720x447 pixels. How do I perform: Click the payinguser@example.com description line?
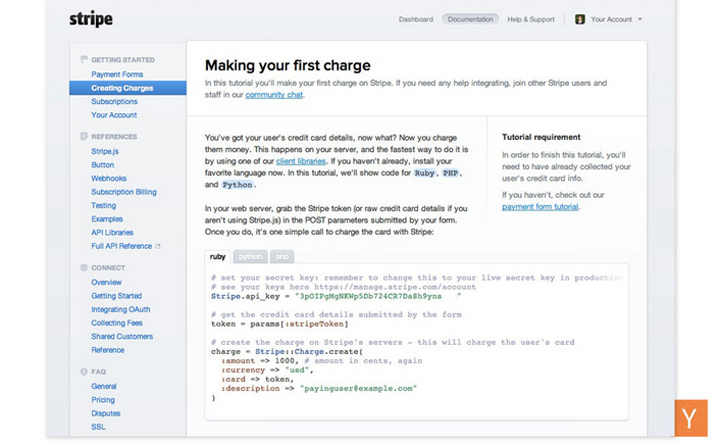[x=319, y=388]
